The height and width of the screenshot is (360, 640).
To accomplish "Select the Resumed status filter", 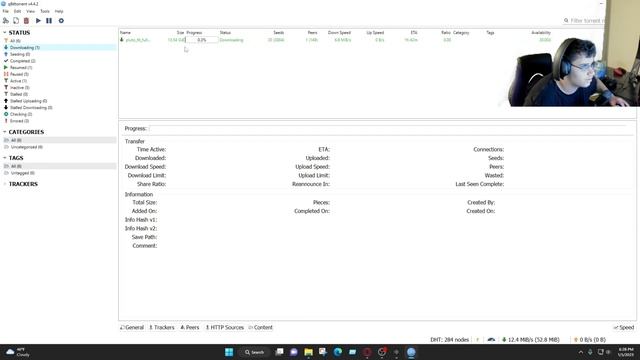I will 21,67.
